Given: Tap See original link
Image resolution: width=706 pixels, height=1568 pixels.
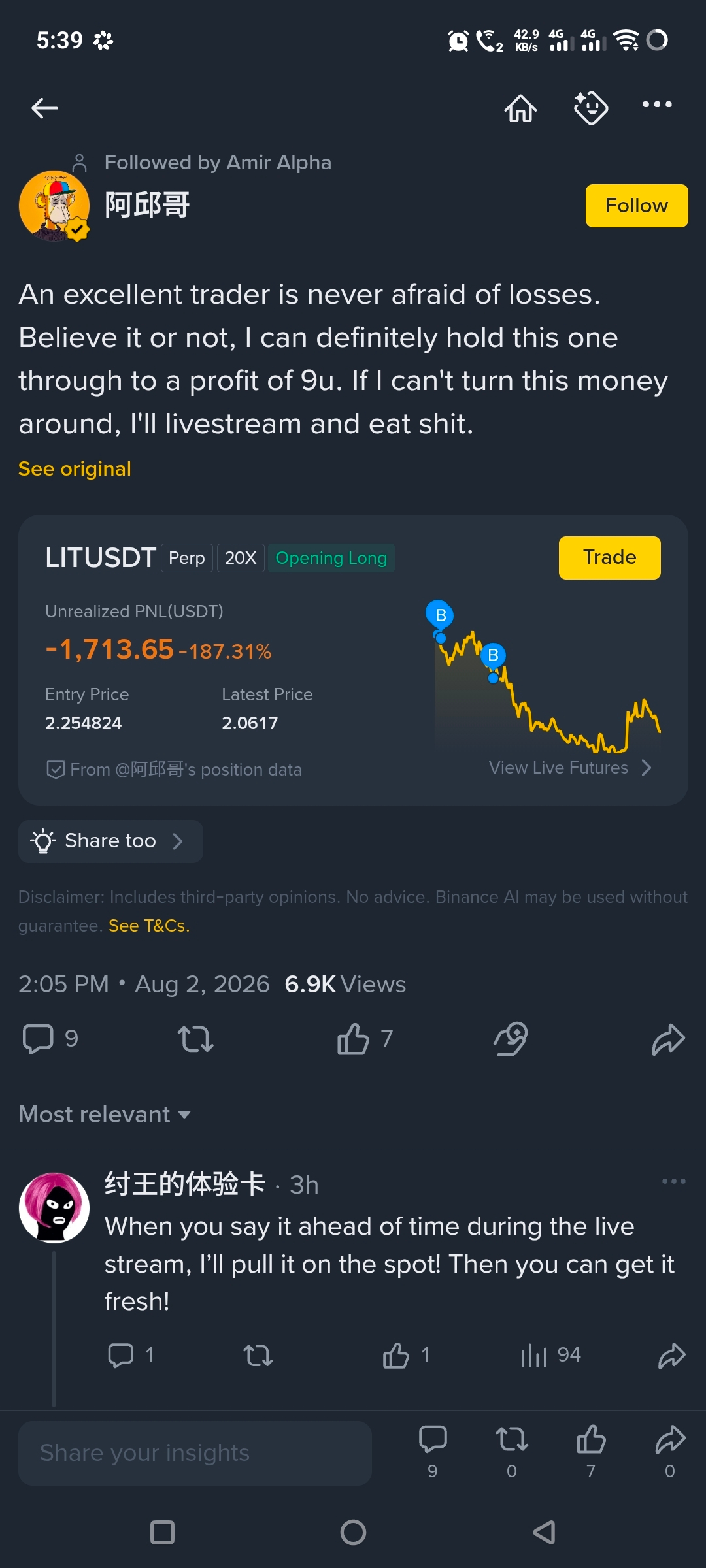Looking at the screenshot, I should tap(75, 469).
